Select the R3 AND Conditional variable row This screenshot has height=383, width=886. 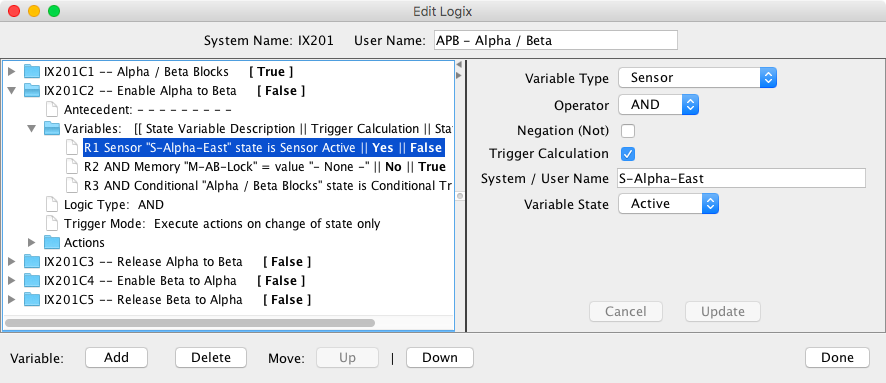(x=268, y=186)
